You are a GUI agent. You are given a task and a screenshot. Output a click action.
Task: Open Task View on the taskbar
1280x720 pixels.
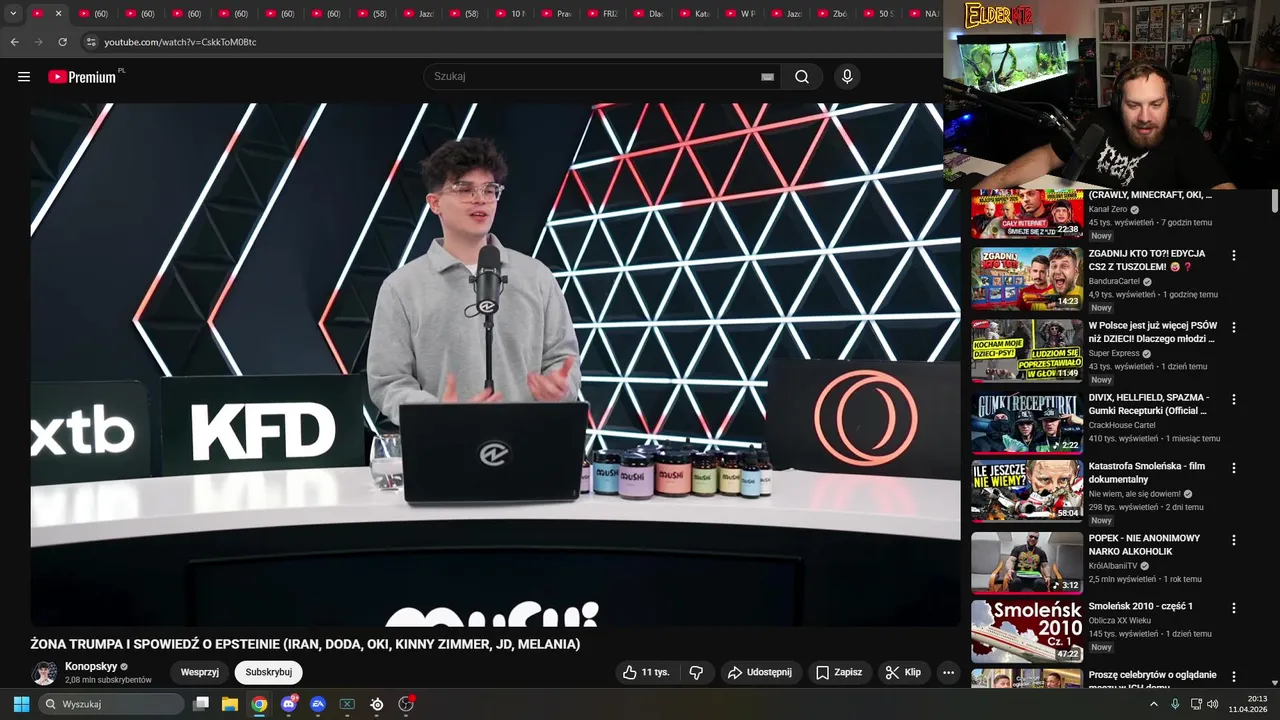point(201,704)
